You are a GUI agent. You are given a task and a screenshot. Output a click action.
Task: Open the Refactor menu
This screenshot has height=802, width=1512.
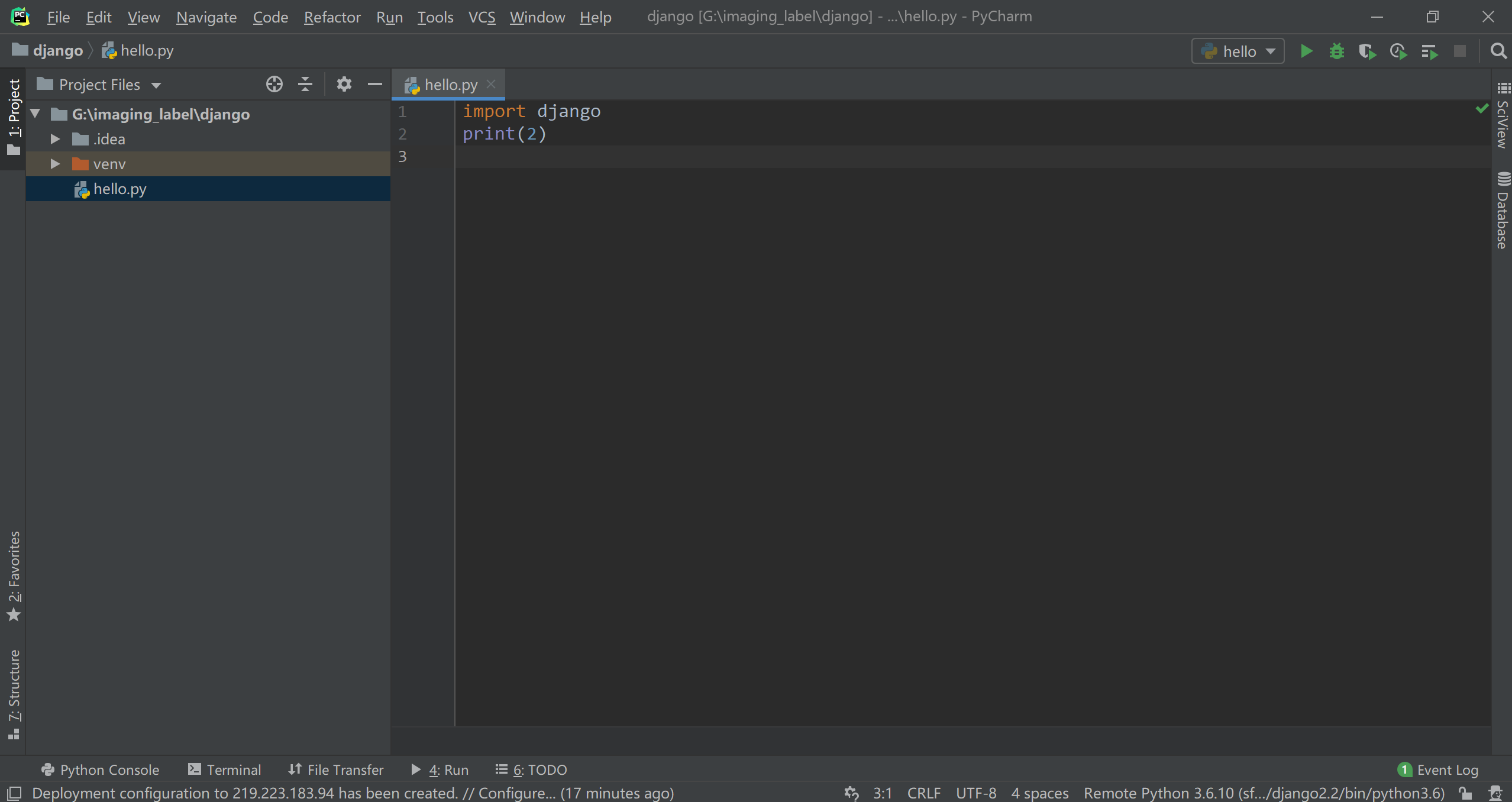pos(332,17)
